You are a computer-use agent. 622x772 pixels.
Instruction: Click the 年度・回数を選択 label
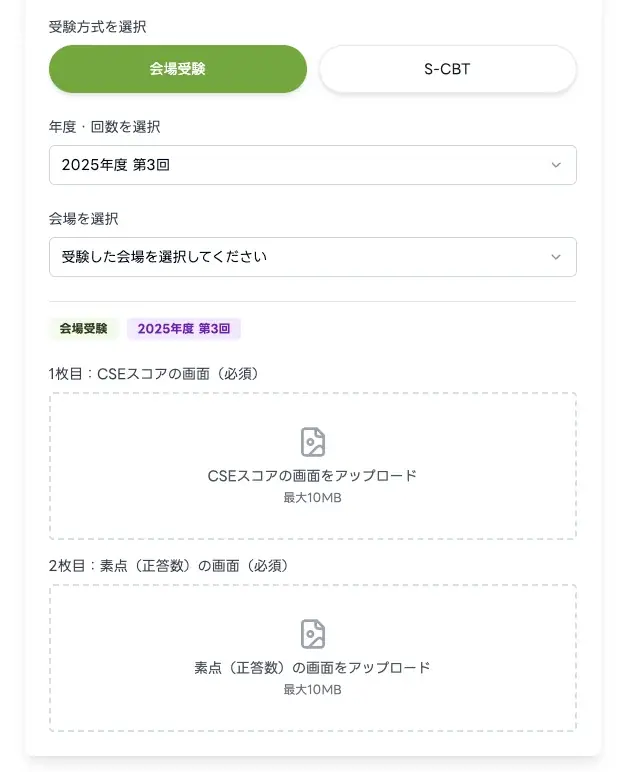[x=104, y=127]
